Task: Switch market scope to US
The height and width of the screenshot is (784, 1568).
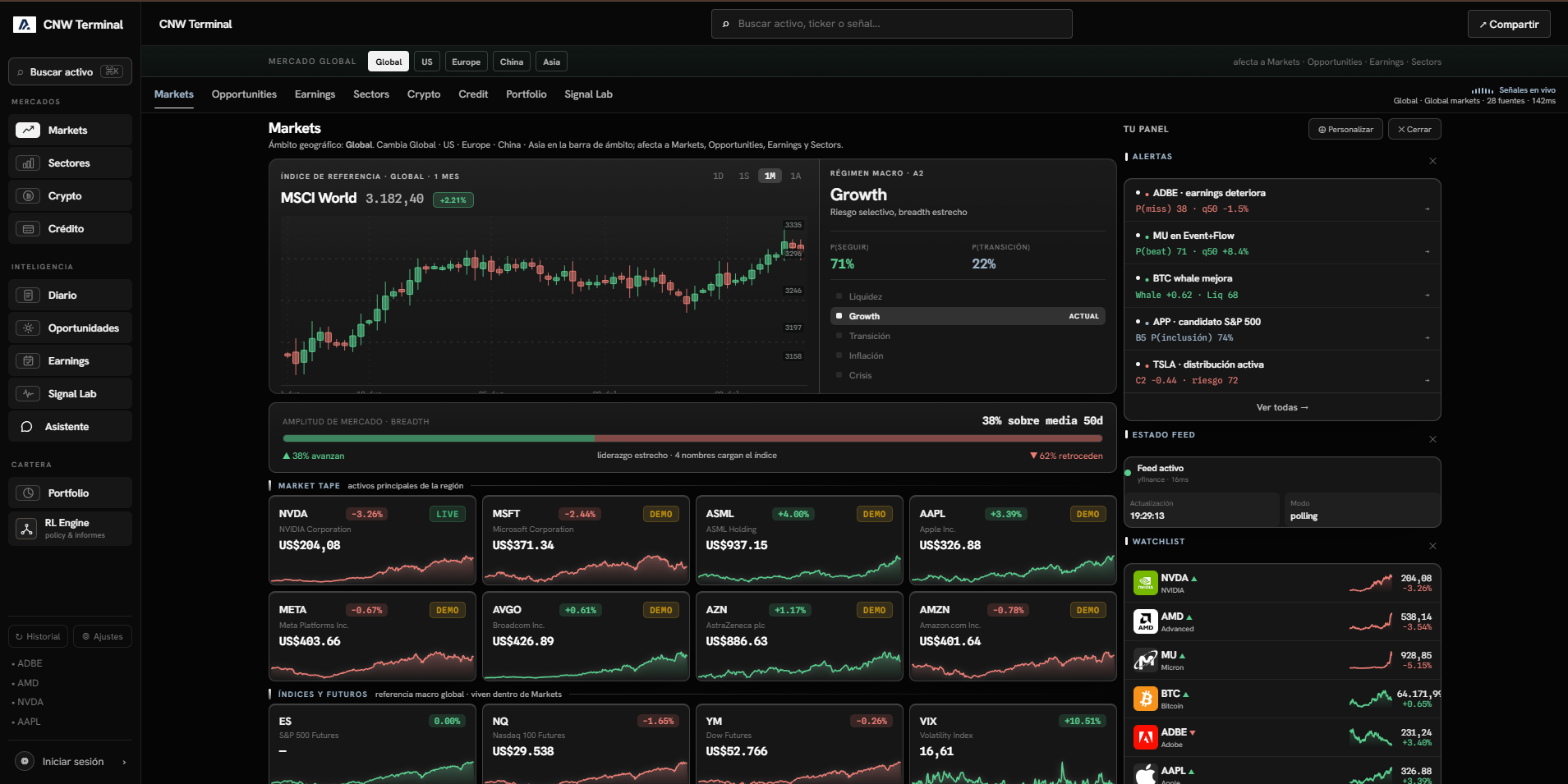Action: (427, 62)
